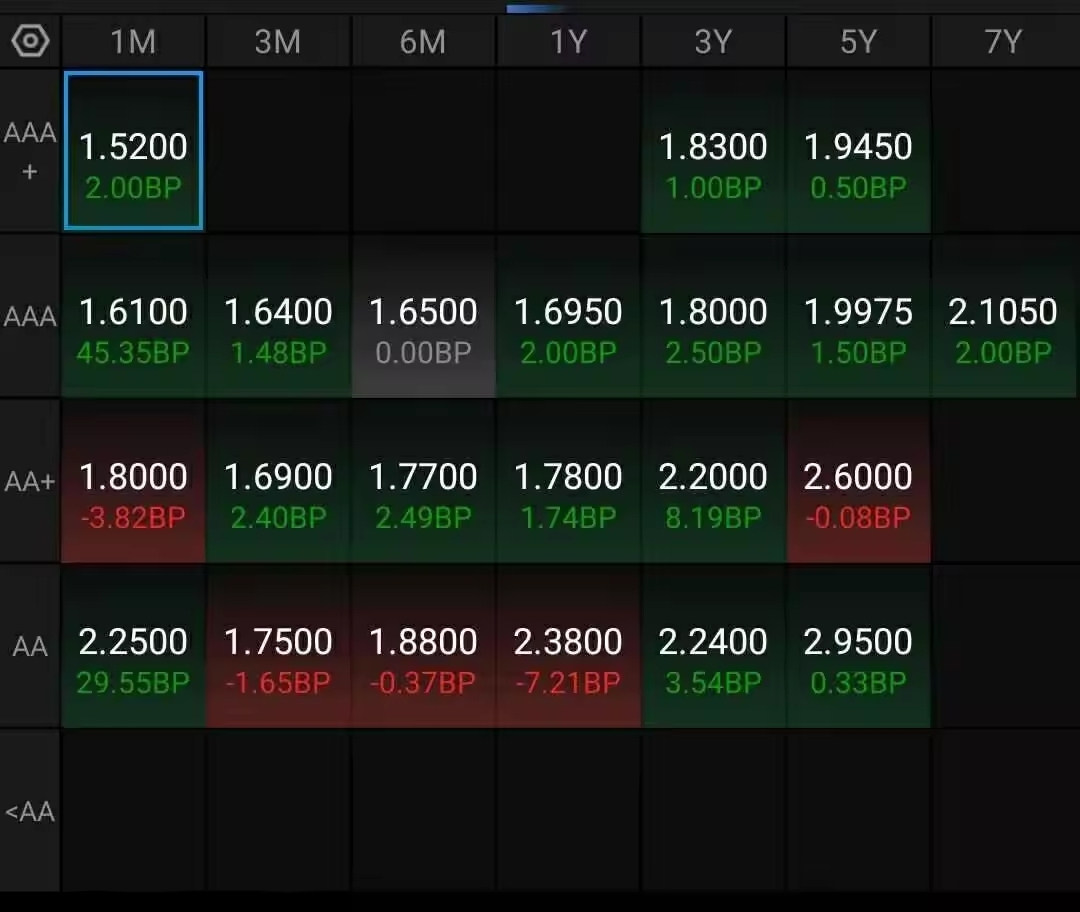The image size is (1080, 912).
Task: Open the 1.6400 cell with 1.48BP
Action: [278, 316]
